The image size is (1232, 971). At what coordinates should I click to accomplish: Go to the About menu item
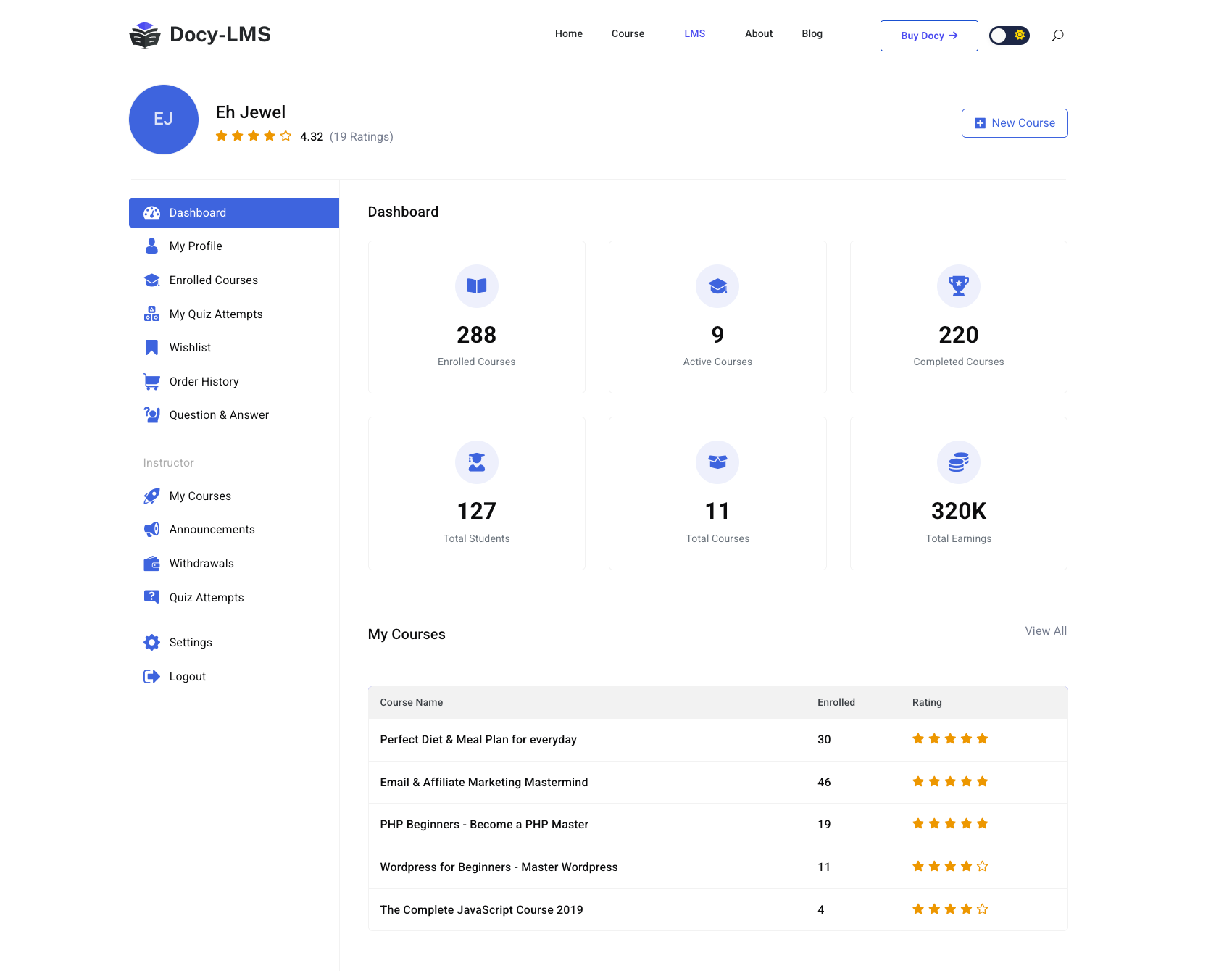click(x=759, y=33)
